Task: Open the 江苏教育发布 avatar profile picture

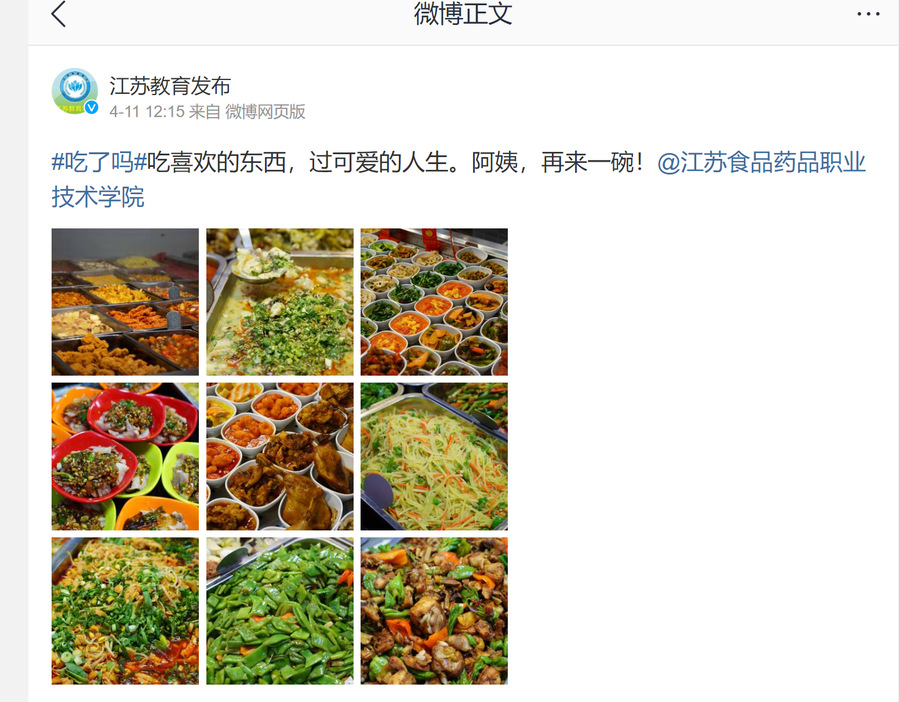Action: point(75,91)
